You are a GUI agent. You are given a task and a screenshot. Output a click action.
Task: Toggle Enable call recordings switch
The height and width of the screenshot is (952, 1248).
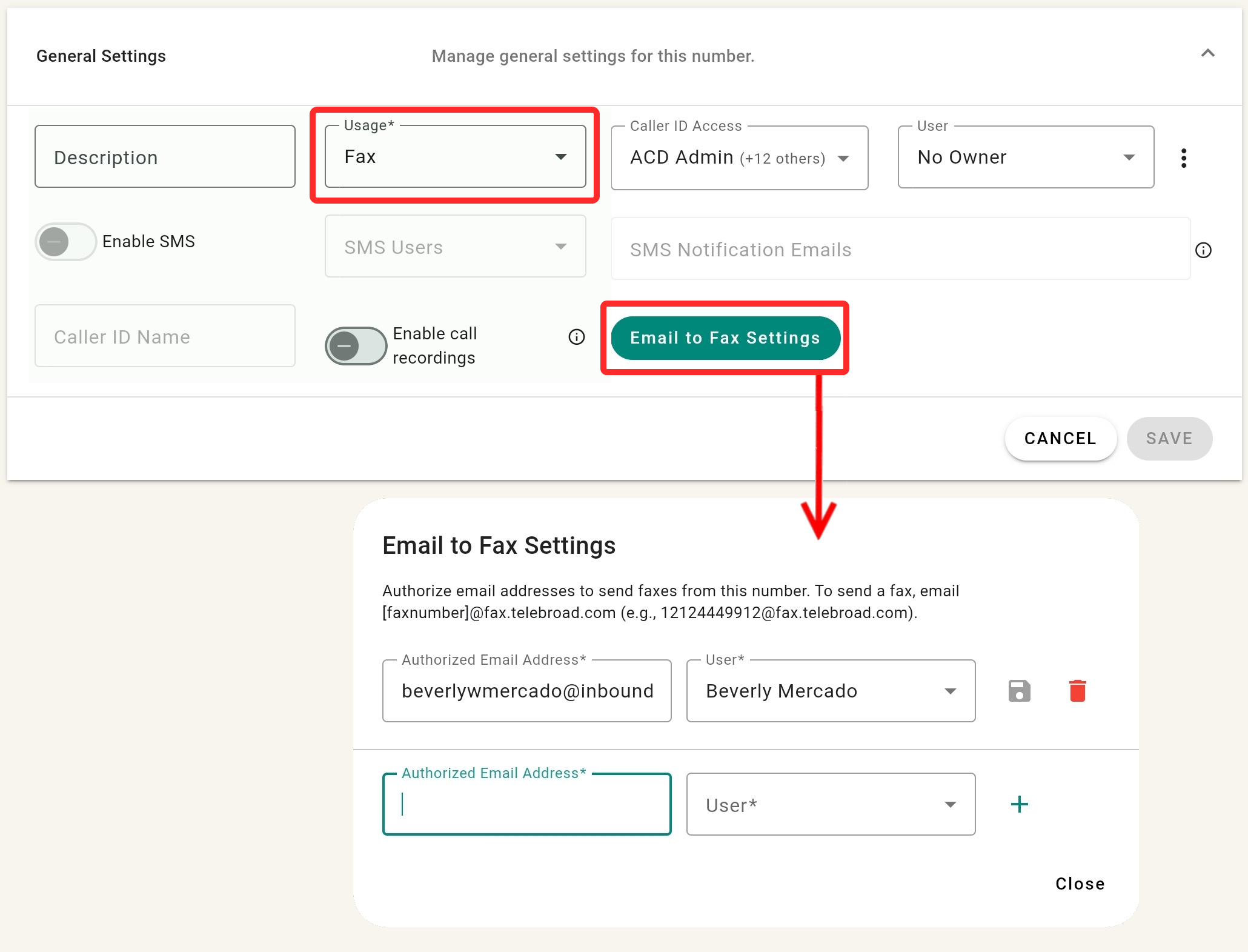(x=356, y=346)
